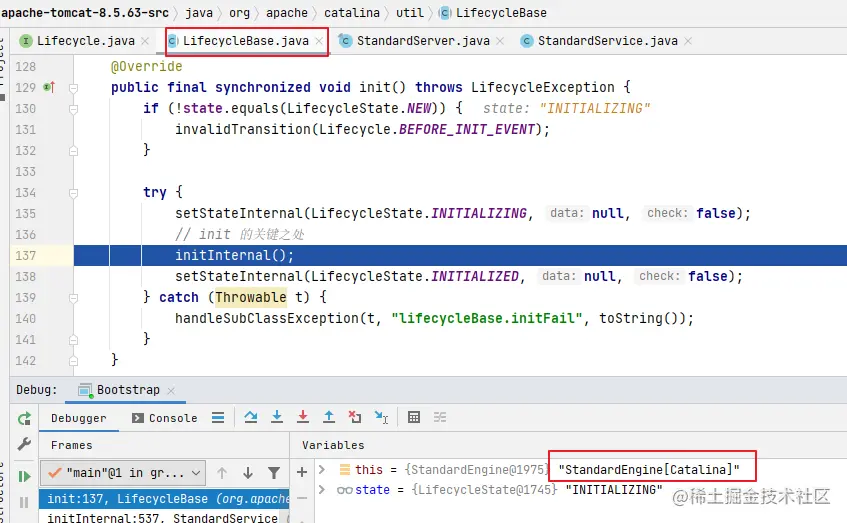847x523 pixels.
Task: Select the Bootstrap debug tab
Action: (x=128, y=390)
